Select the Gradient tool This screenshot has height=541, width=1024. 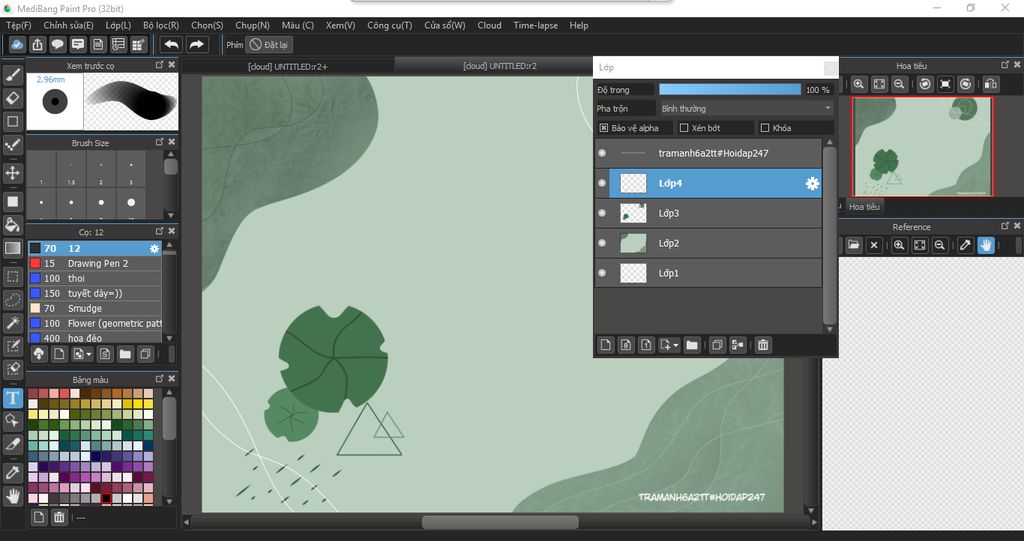[12, 248]
